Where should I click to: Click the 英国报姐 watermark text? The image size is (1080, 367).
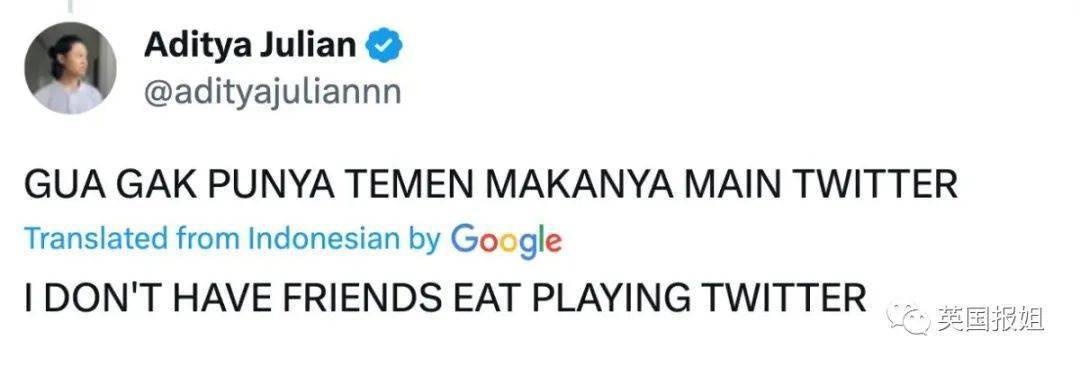tap(990, 319)
